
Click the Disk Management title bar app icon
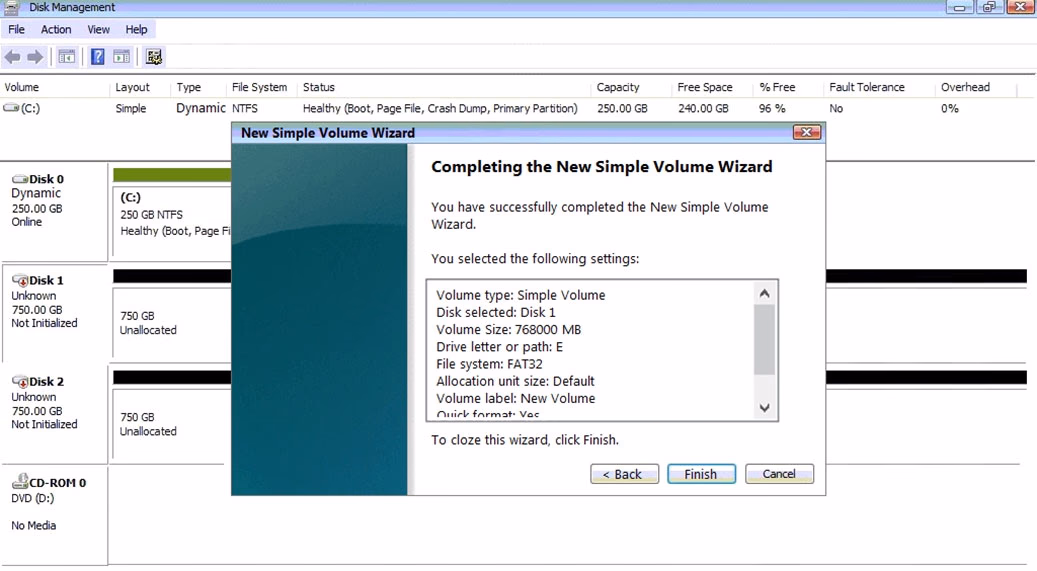pos(11,7)
